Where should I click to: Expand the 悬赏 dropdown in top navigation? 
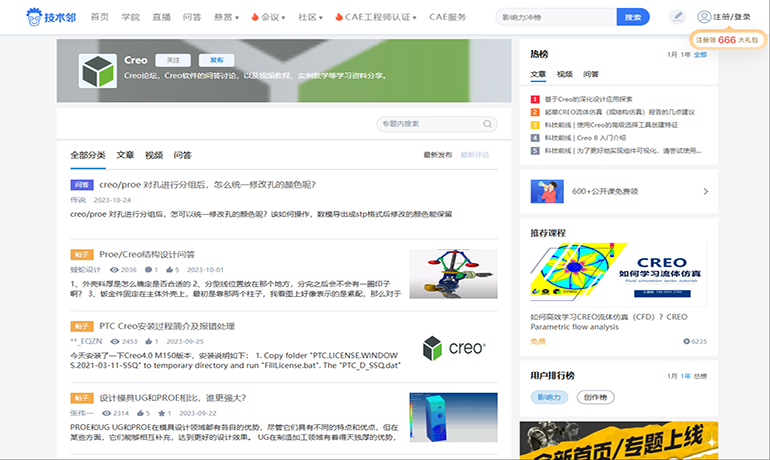point(226,17)
